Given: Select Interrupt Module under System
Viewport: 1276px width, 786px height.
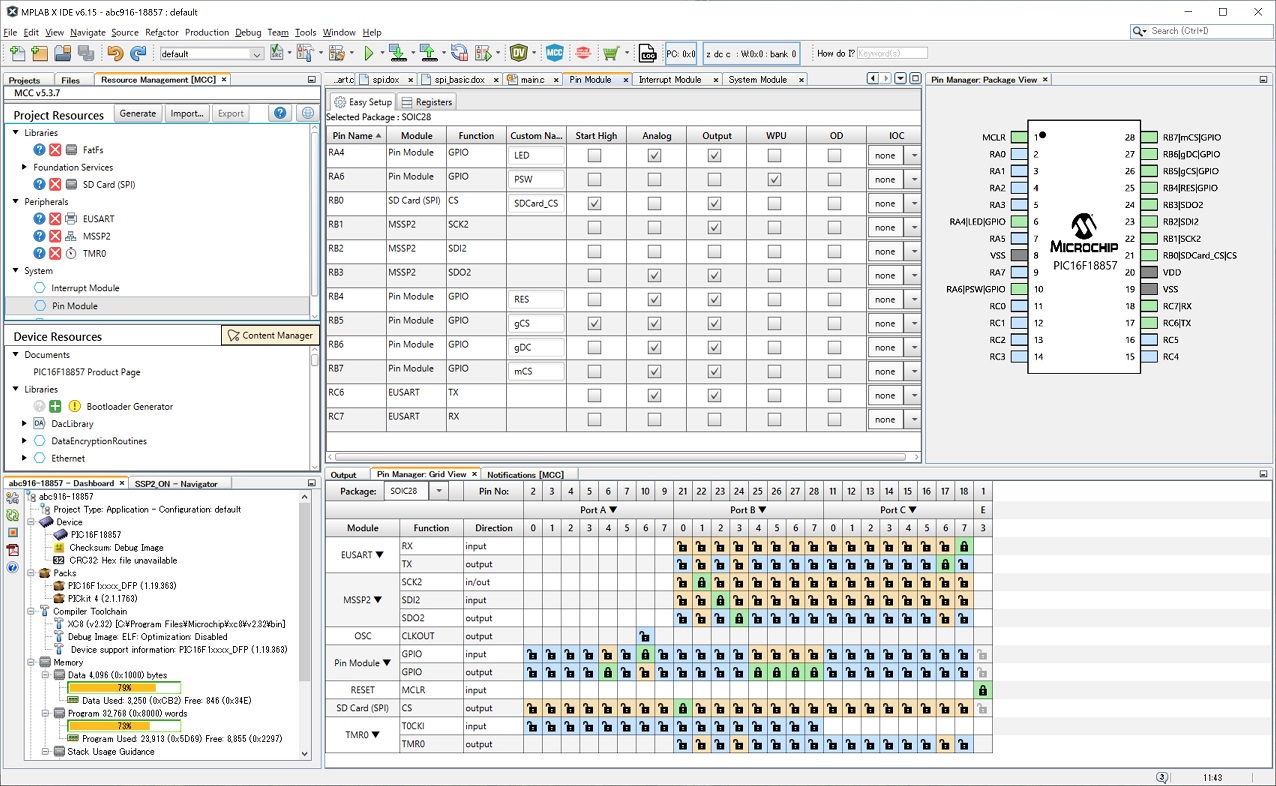Looking at the screenshot, I should click(x=85, y=288).
